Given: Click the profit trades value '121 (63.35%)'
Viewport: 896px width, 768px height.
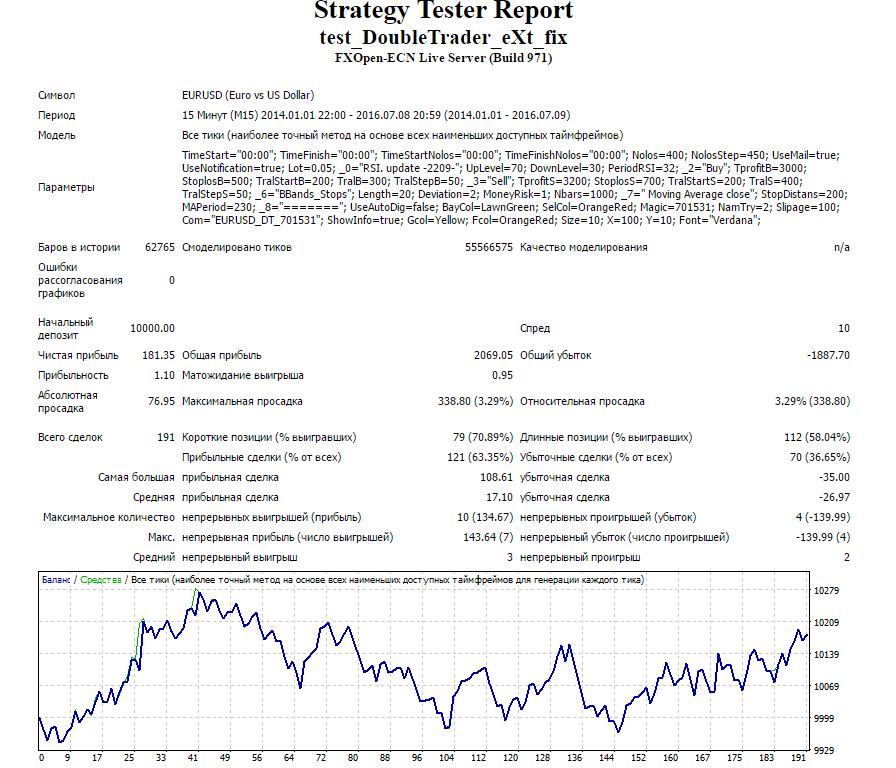Looking at the screenshot, I should tap(480, 458).
